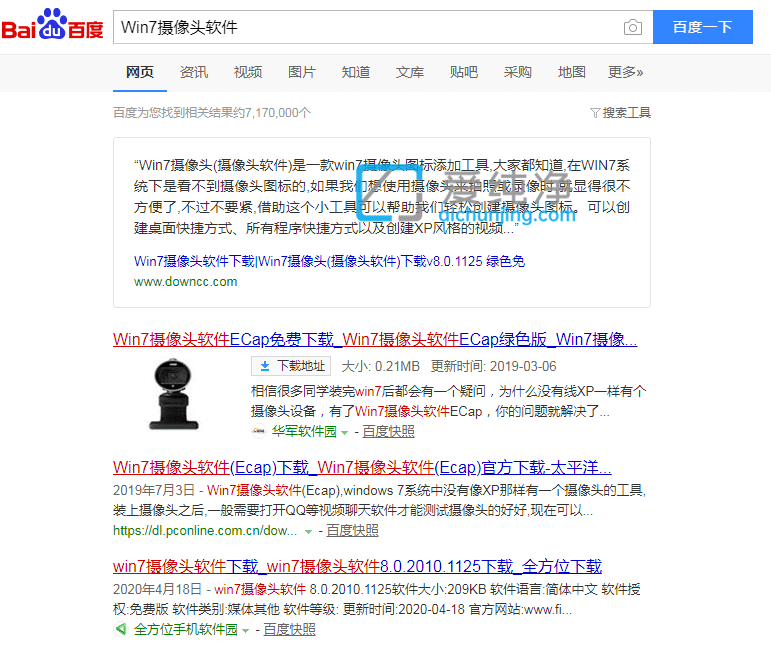Click the 百度一下 search button

(x=702, y=27)
